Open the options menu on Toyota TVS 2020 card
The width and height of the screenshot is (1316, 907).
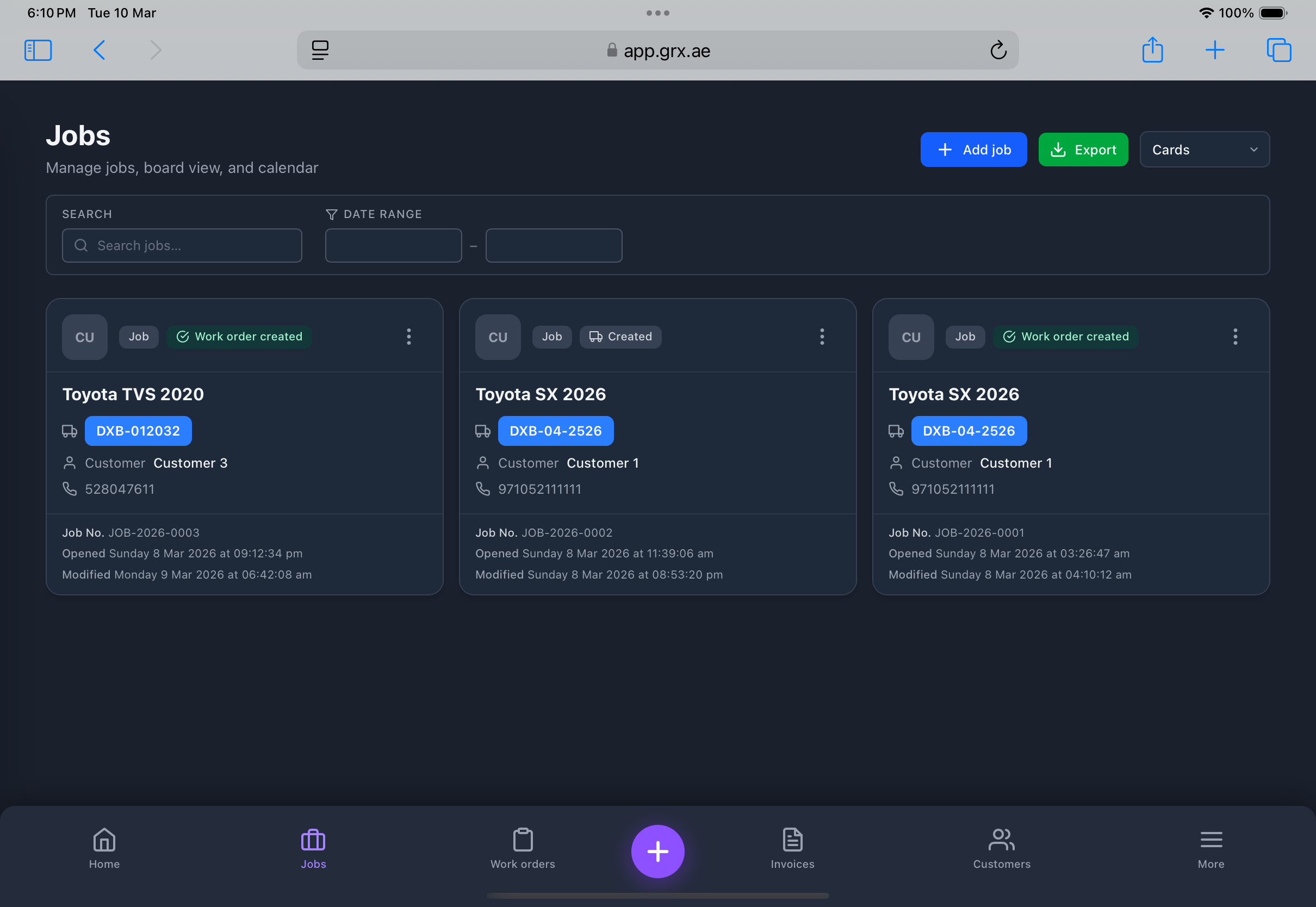[x=408, y=337]
